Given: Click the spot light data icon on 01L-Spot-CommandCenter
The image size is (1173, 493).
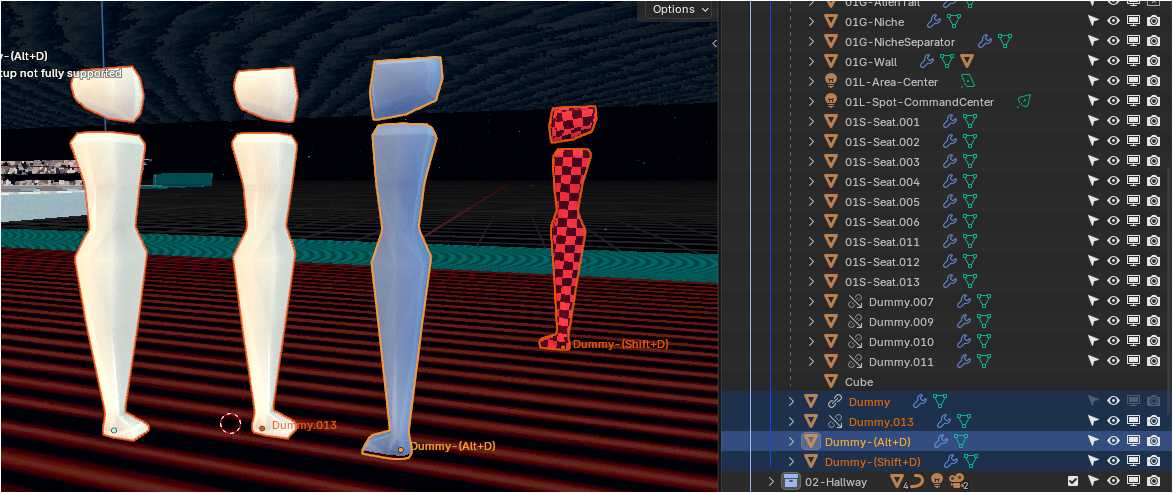Looking at the screenshot, I should (x=1024, y=102).
